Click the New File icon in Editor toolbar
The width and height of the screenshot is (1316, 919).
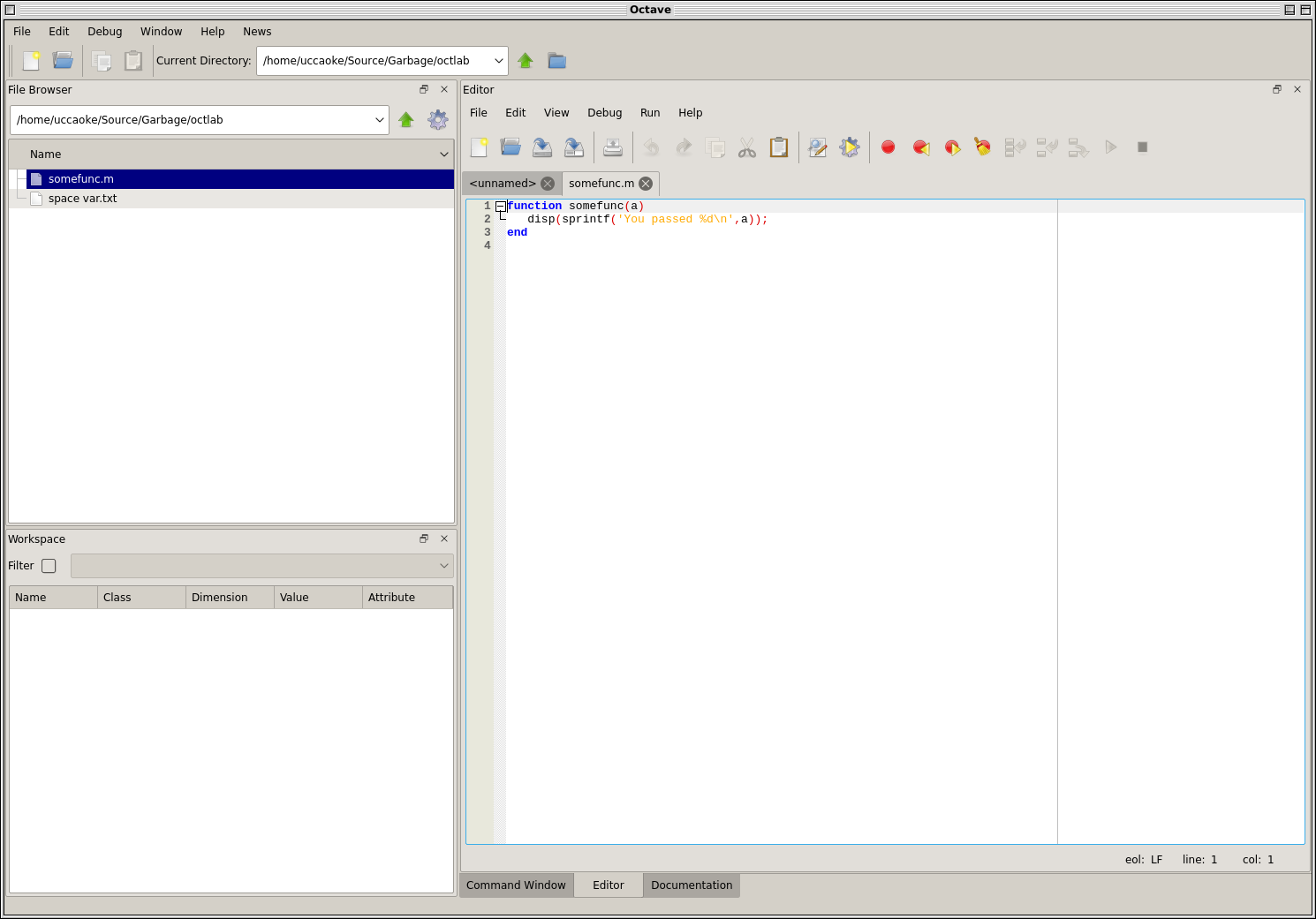pyautogui.click(x=480, y=147)
